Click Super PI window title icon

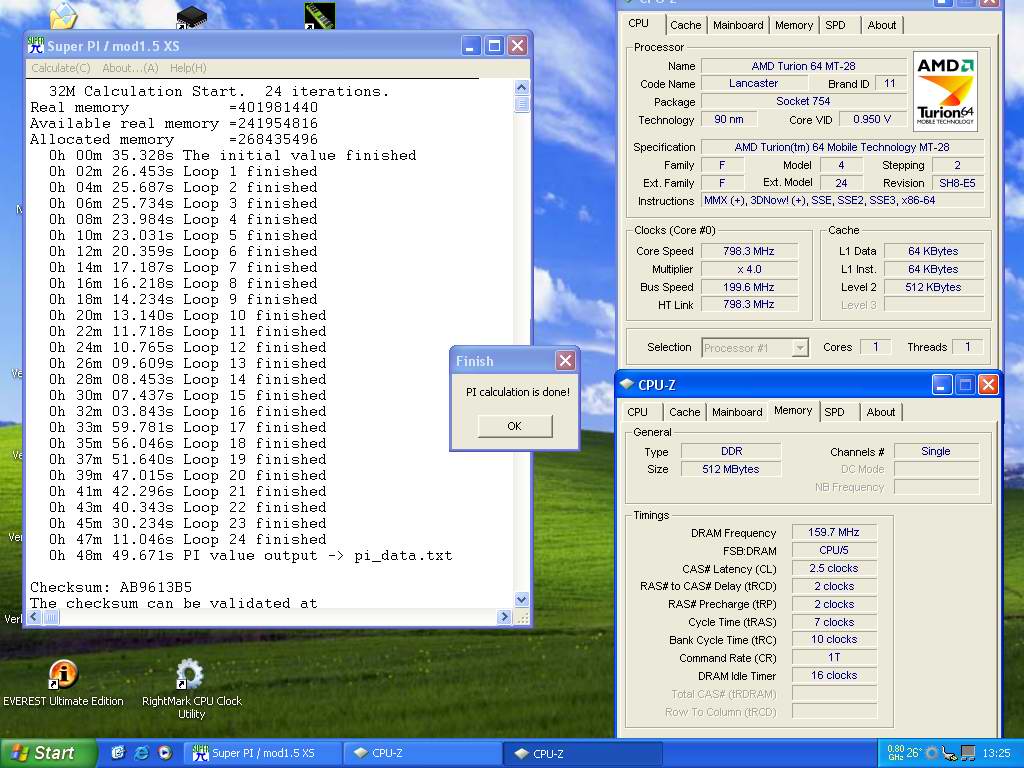pyautogui.click(x=35, y=46)
